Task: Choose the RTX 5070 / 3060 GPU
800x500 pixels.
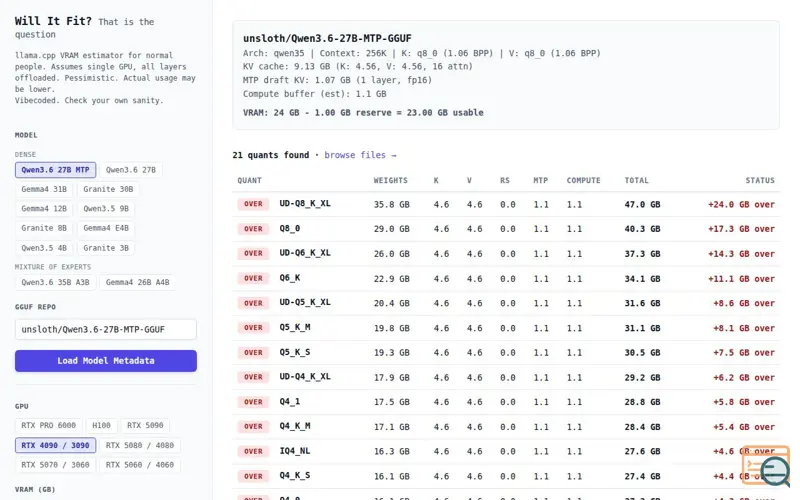Action: (55, 465)
